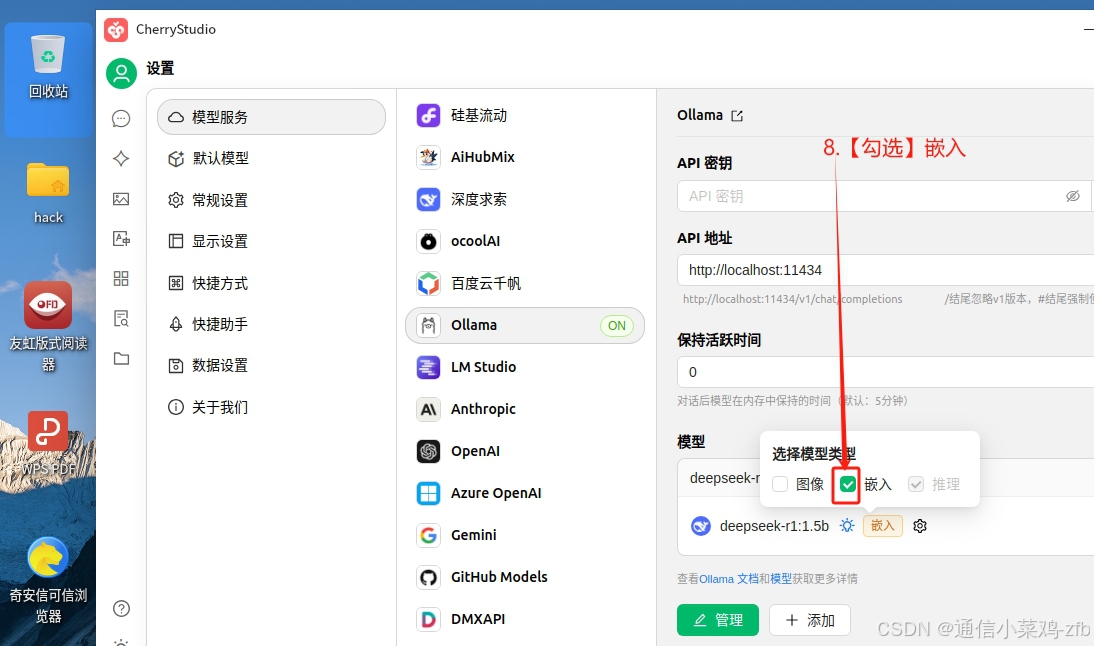Open 模型服务 settings section

271,117
